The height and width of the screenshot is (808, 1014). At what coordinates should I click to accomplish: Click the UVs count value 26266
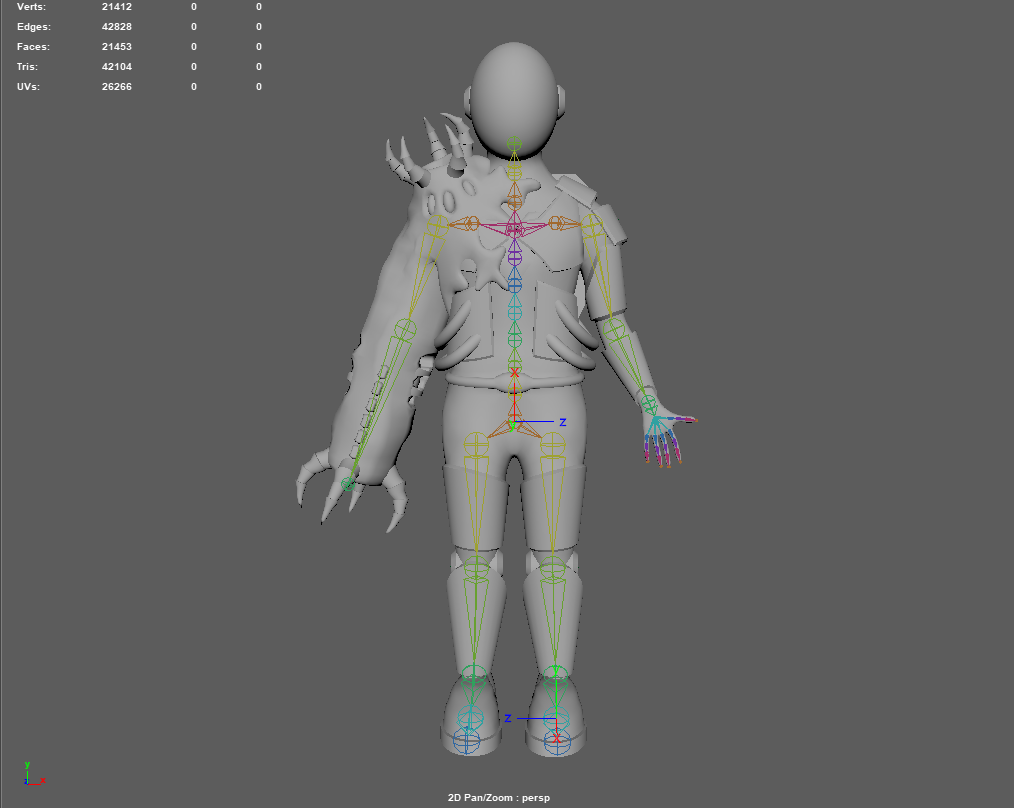coord(117,87)
